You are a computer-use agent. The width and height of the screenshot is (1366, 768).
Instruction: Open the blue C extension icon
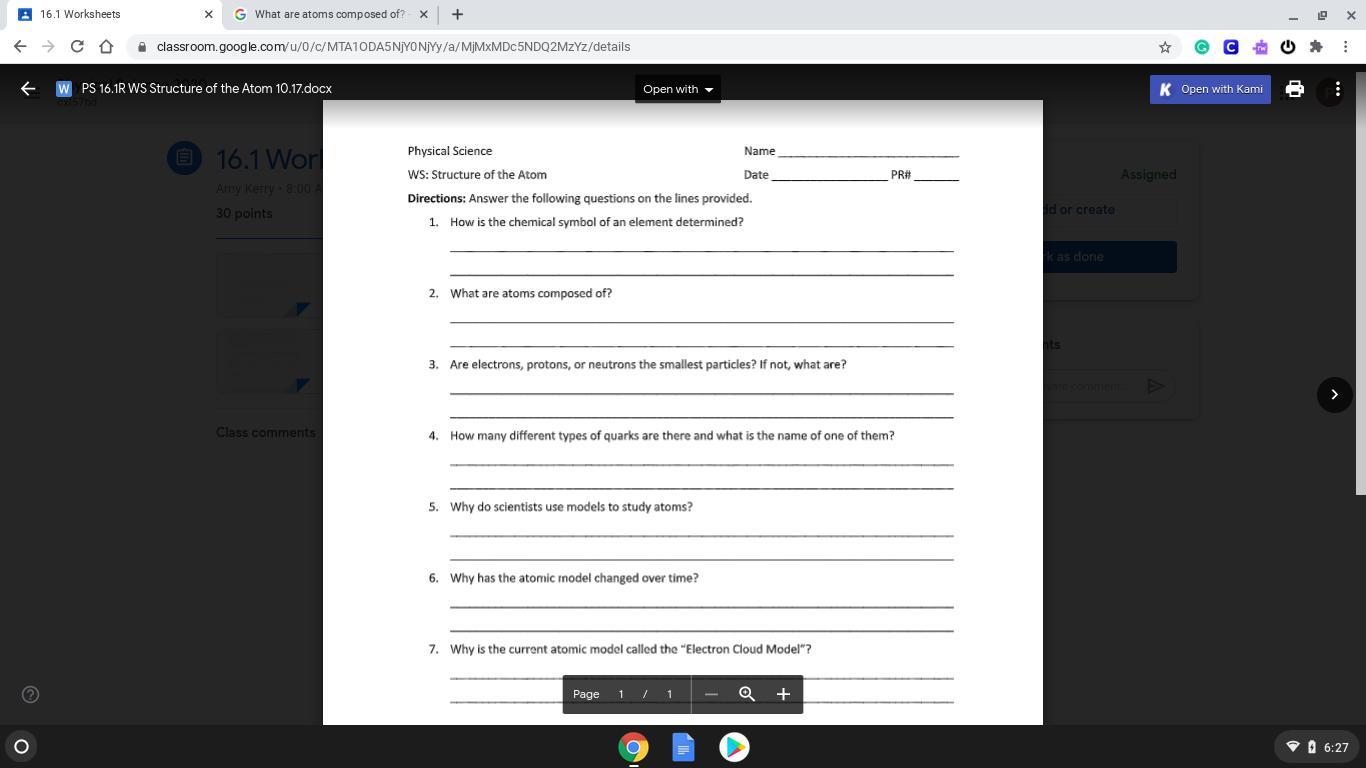click(x=1231, y=47)
